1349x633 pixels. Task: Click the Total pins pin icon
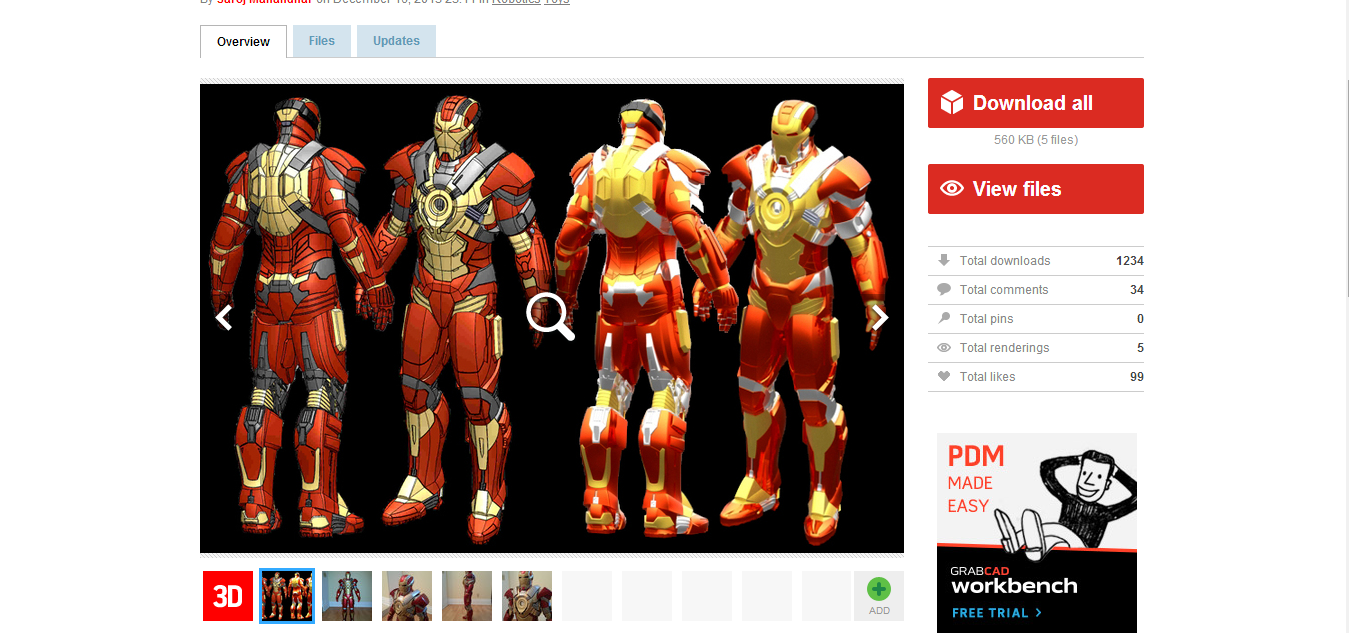[943, 318]
